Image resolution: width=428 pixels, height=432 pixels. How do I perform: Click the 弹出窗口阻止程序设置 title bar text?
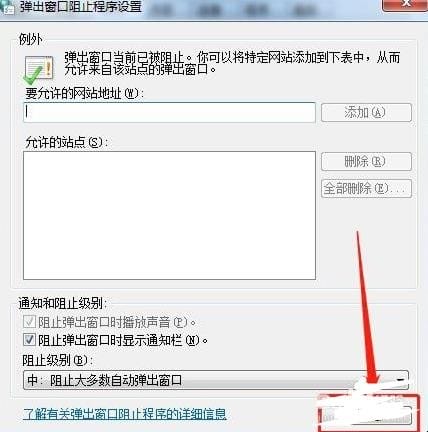click(81, 7)
